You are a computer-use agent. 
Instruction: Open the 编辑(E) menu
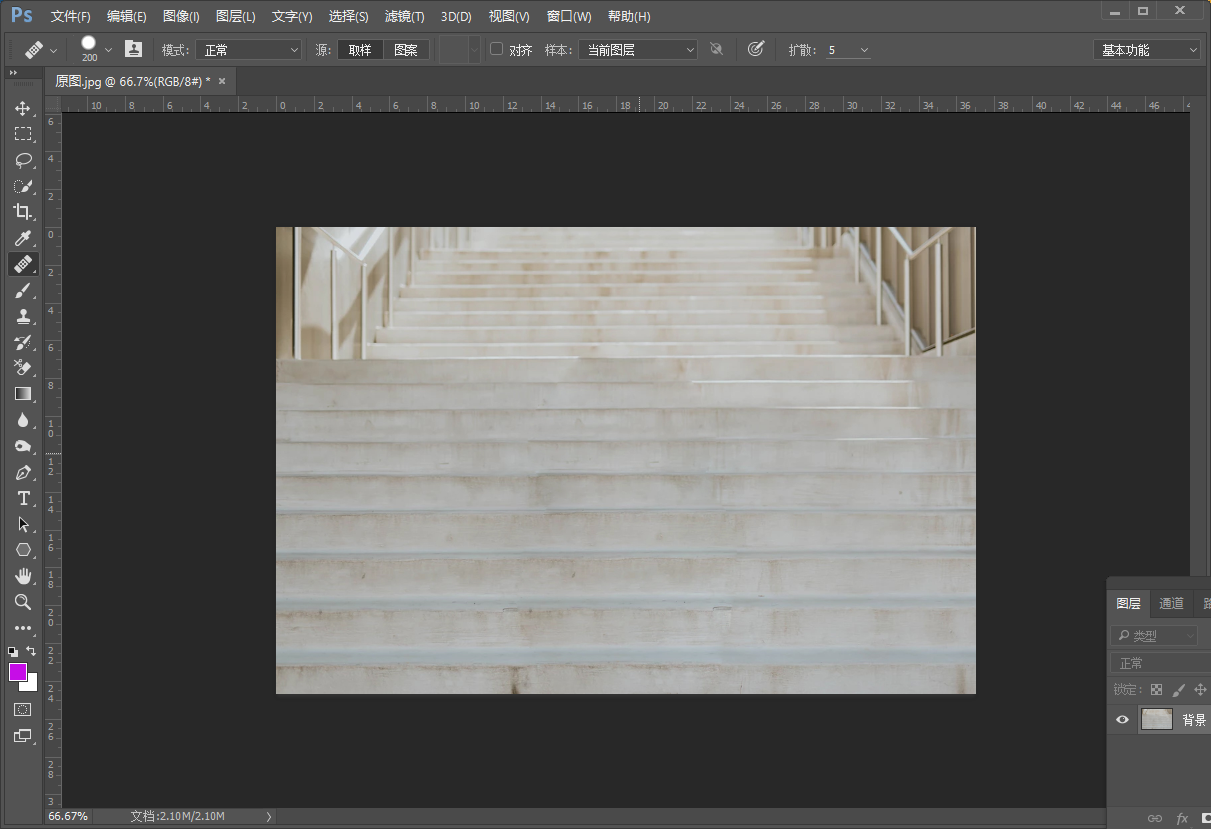click(127, 17)
